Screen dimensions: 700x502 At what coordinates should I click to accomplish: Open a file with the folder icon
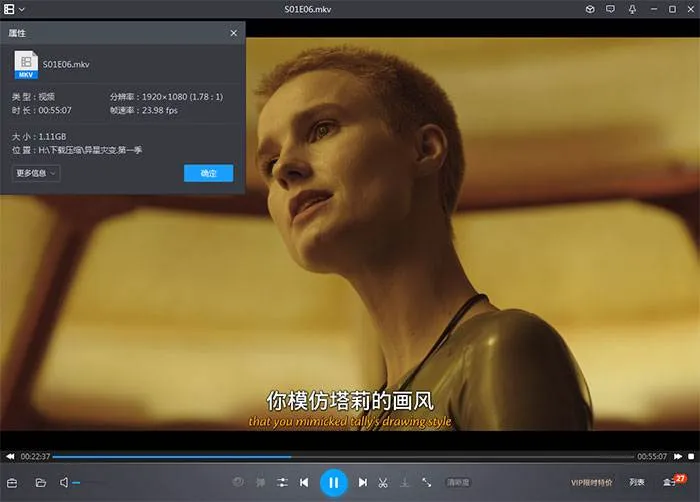(x=41, y=483)
